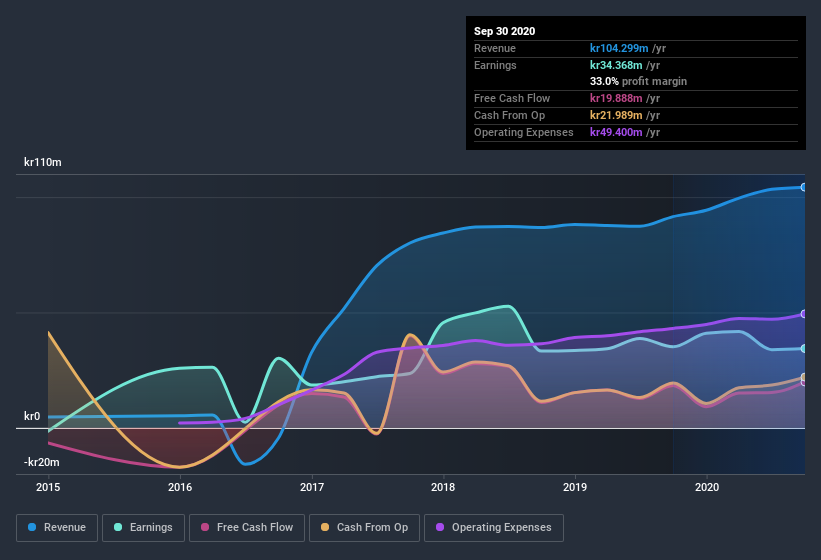
Task: Click the Operating Expenses endpoint marker
Action: (x=804, y=314)
